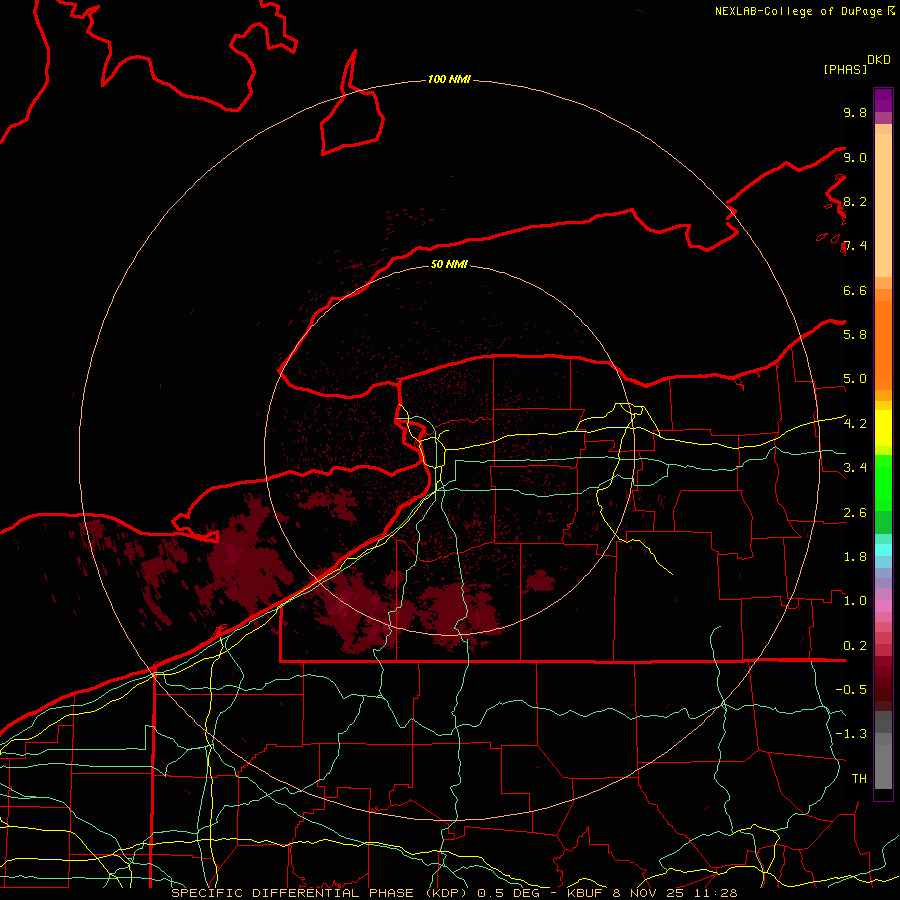Screen dimensions: 900x900
Task: Select the peach swatch beside 9.0
Action: point(883,158)
